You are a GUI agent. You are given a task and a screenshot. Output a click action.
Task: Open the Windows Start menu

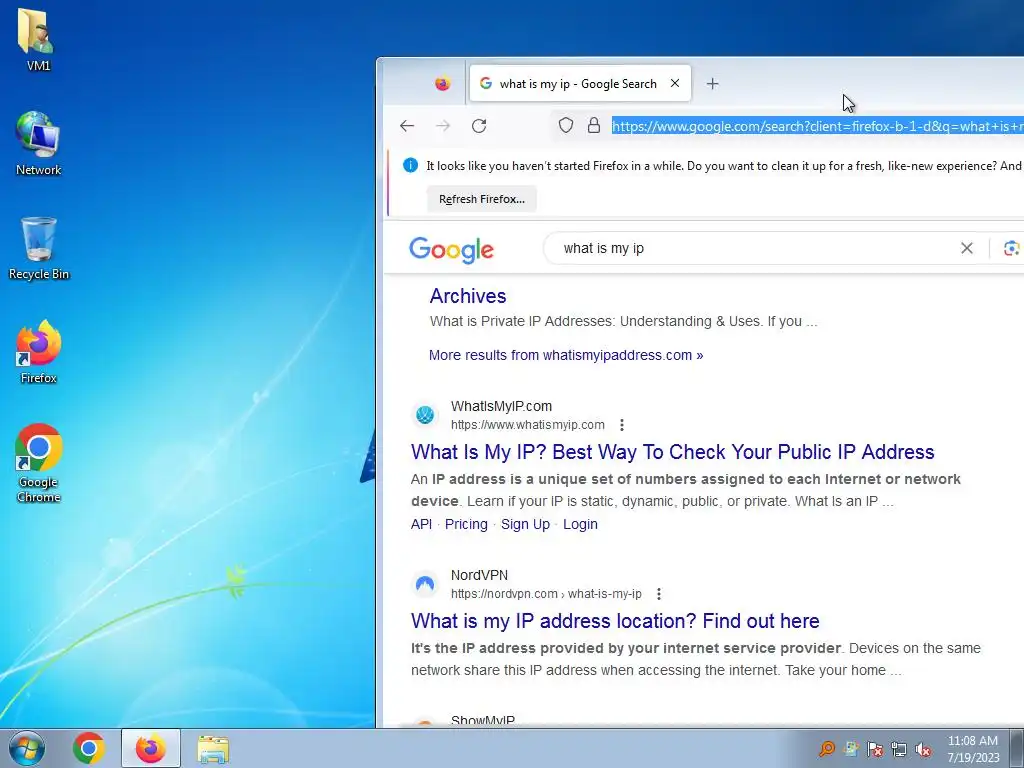[26, 748]
